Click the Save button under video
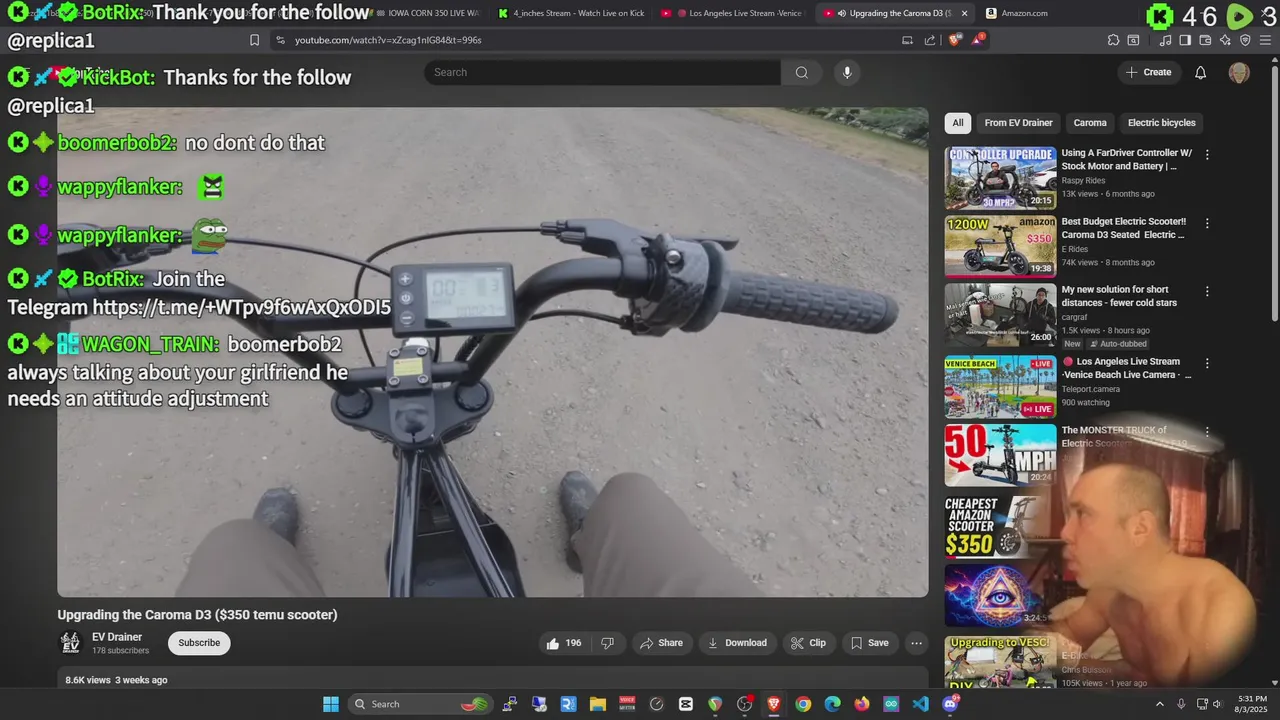 869,643
